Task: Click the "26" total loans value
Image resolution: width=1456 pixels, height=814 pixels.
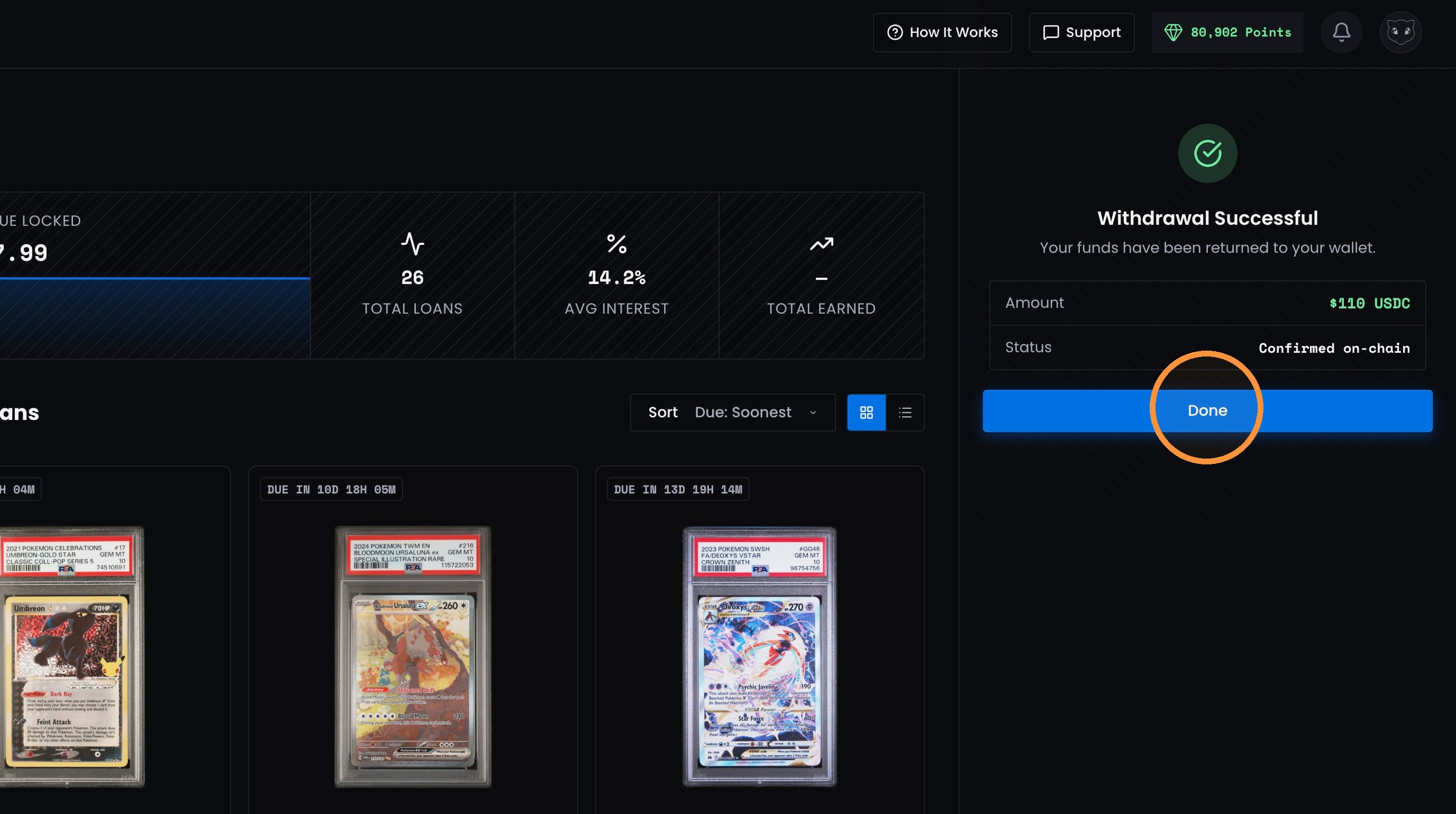Action: point(413,277)
